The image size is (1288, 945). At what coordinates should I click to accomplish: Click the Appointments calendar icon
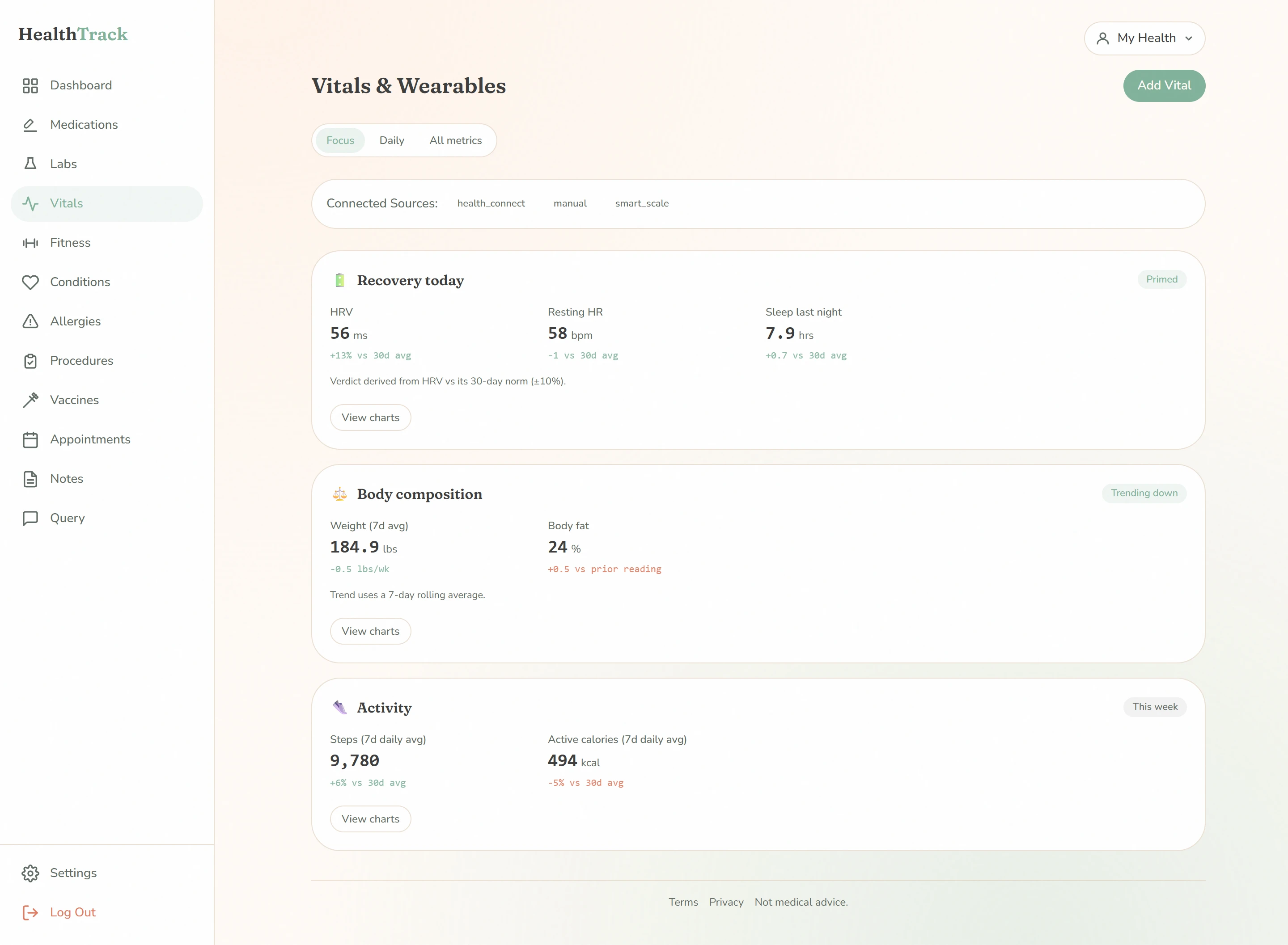pos(30,439)
